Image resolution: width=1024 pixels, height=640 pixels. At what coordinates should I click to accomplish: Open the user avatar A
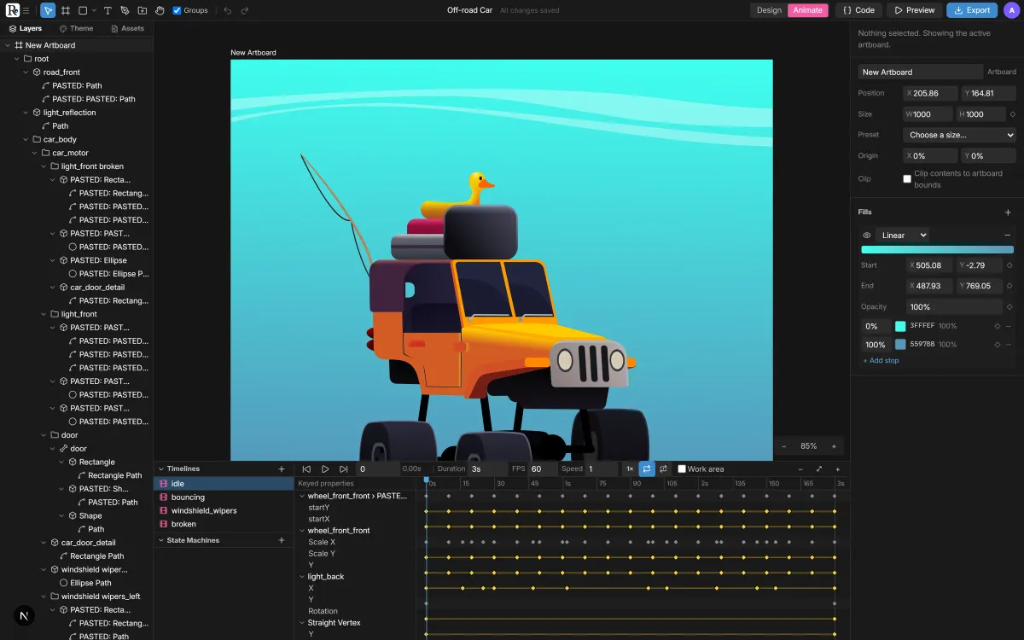click(x=1012, y=10)
